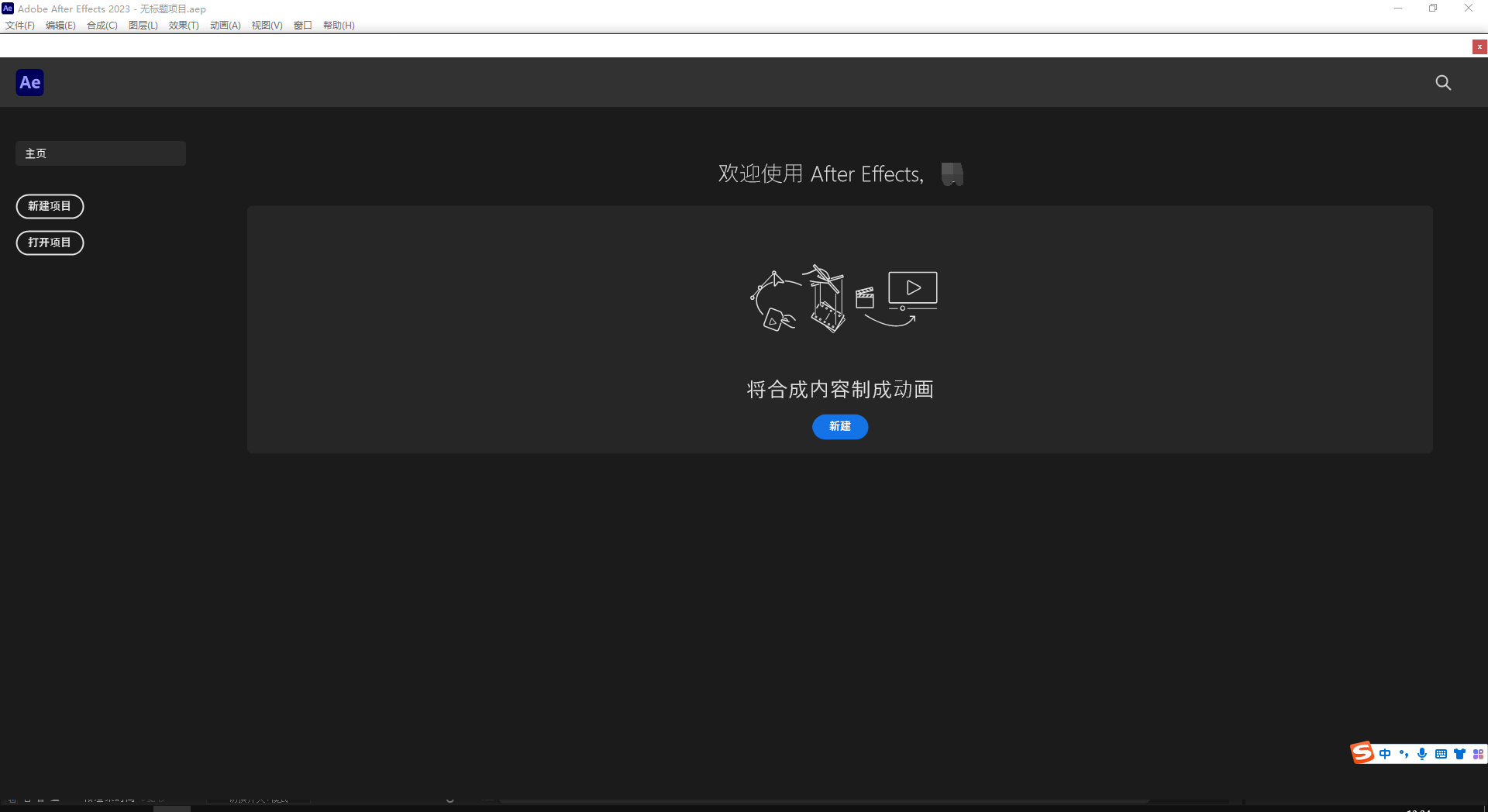The height and width of the screenshot is (812, 1488).
Task: Open the Sogou toolbox grid icon
Action: 1477,754
